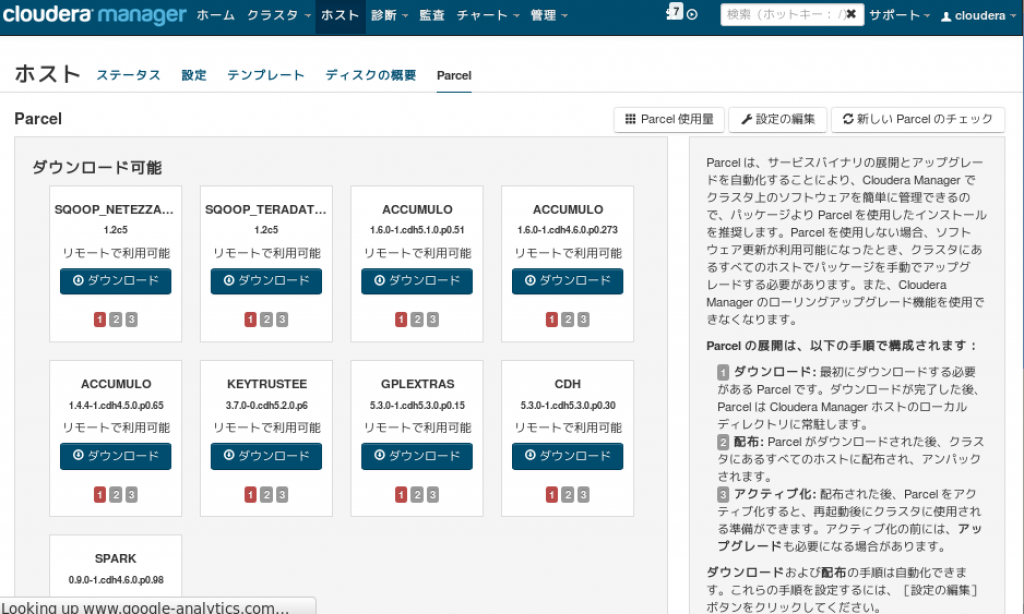Expand the 診断 dropdown menu
The image size is (1024, 614).
point(389,15)
